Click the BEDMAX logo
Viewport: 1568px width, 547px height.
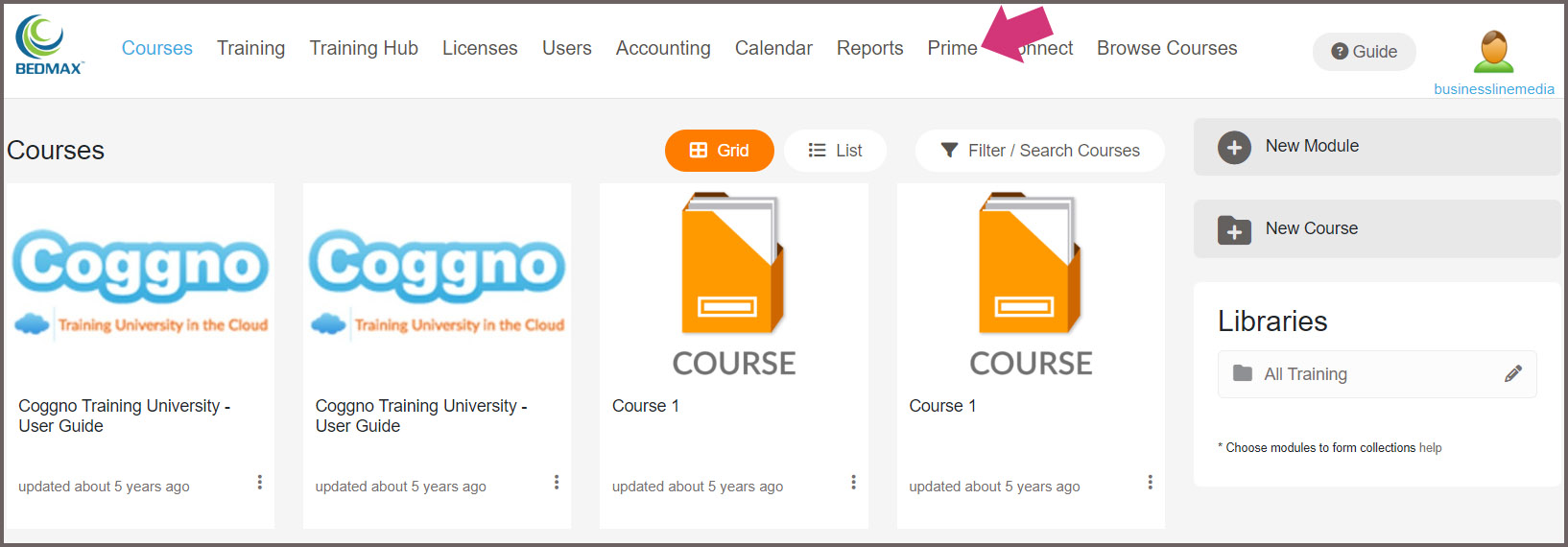tap(49, 45)
